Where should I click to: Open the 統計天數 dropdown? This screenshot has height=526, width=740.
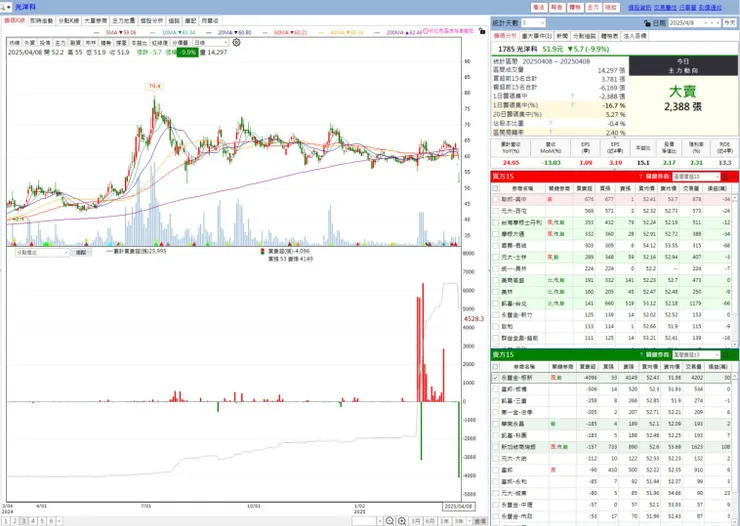click(533, 23)
